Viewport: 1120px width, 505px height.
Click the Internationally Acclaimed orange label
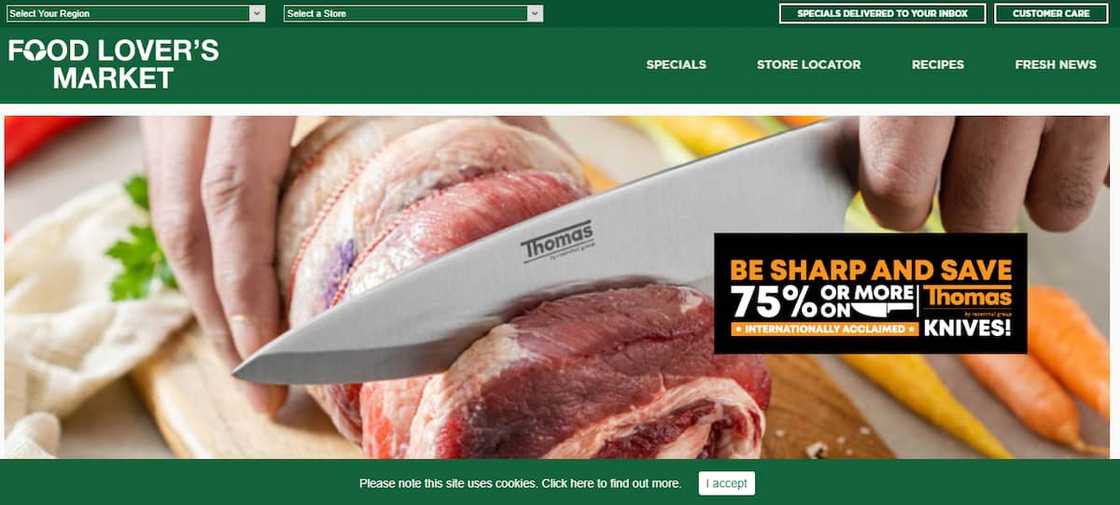tap(824, 329)
